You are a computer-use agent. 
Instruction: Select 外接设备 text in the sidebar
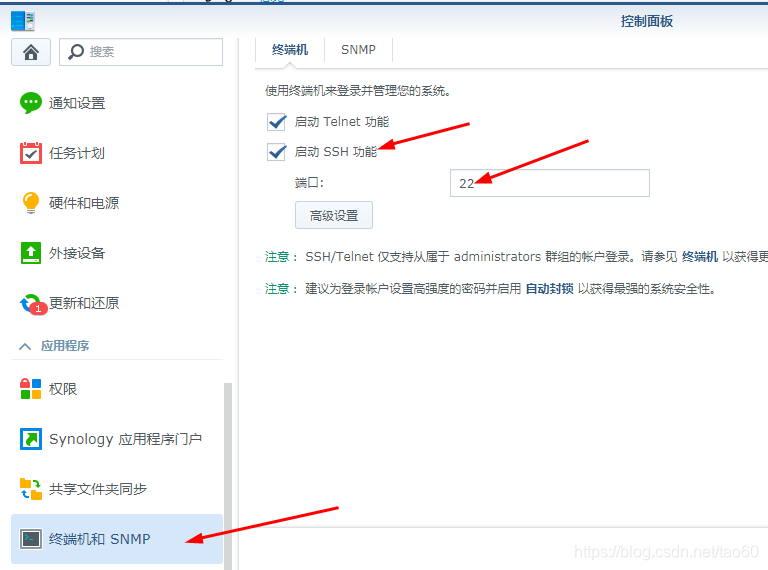coord(77,253)
